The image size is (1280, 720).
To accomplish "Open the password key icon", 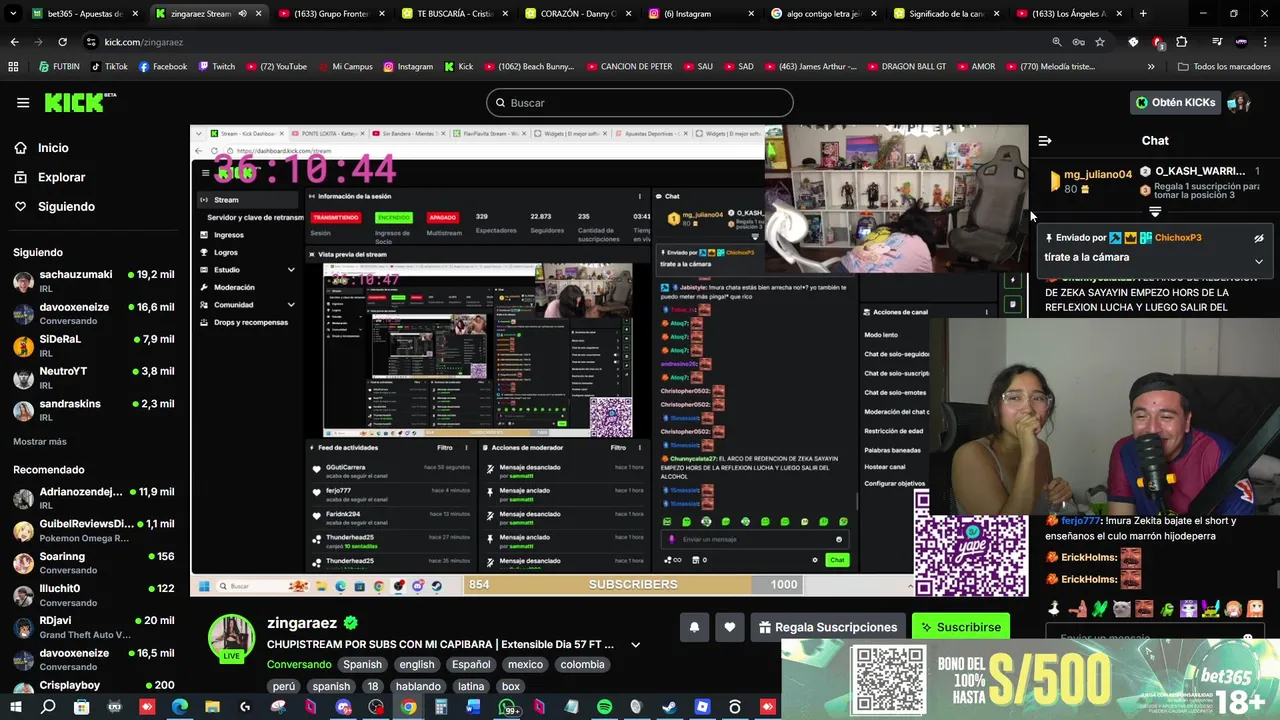I will (x=1079, y=42).
